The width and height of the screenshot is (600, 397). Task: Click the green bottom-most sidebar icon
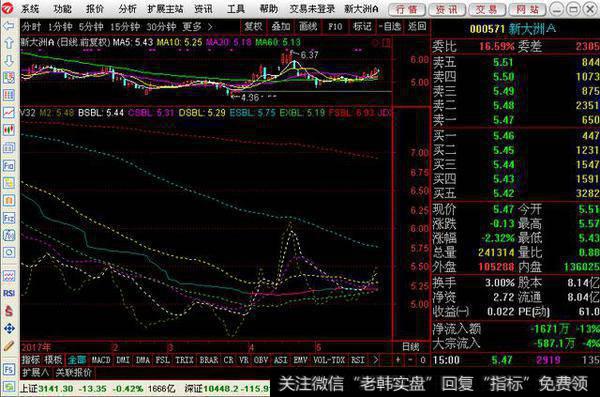tap(9, 386)
